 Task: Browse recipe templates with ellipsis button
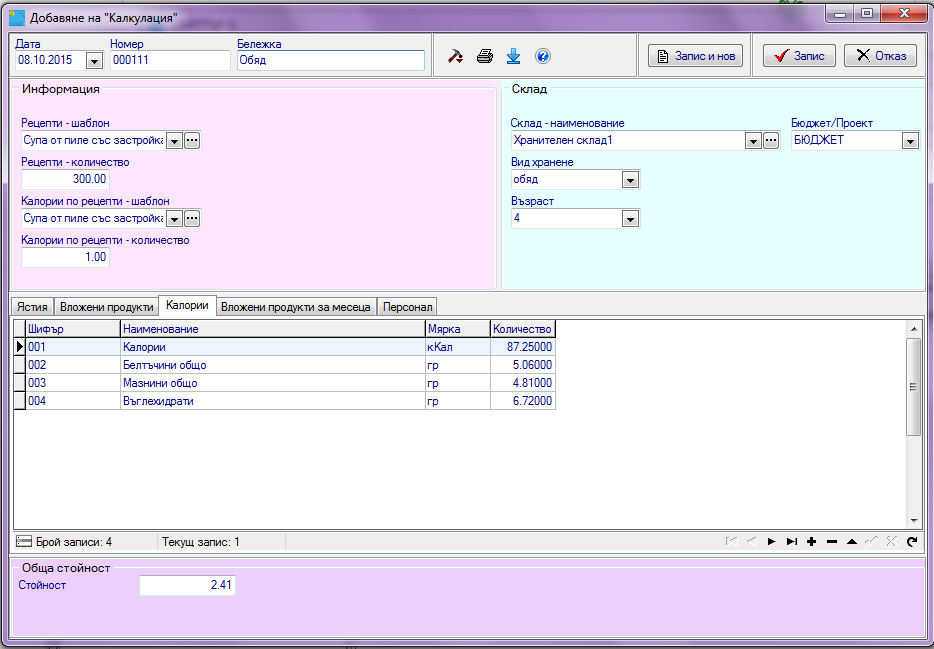click(192, 141)
